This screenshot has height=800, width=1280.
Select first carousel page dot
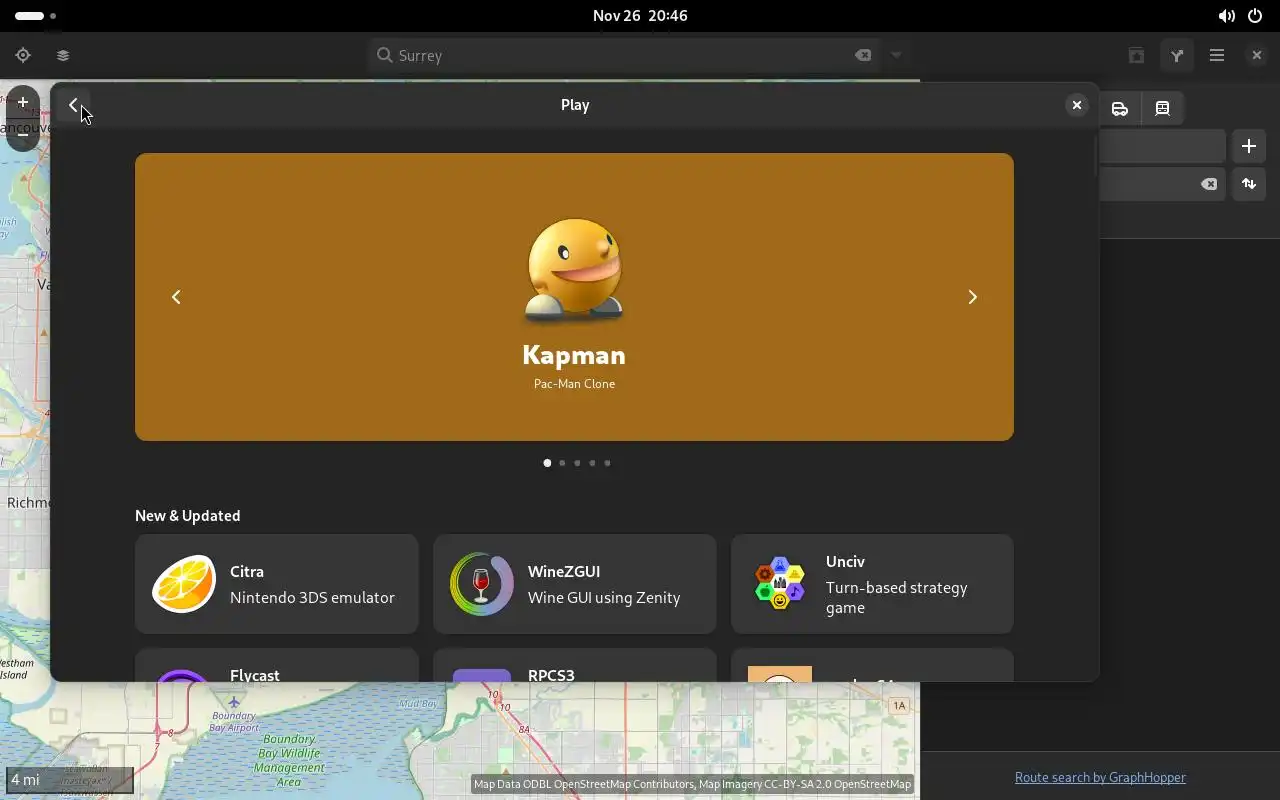point(547,463)
